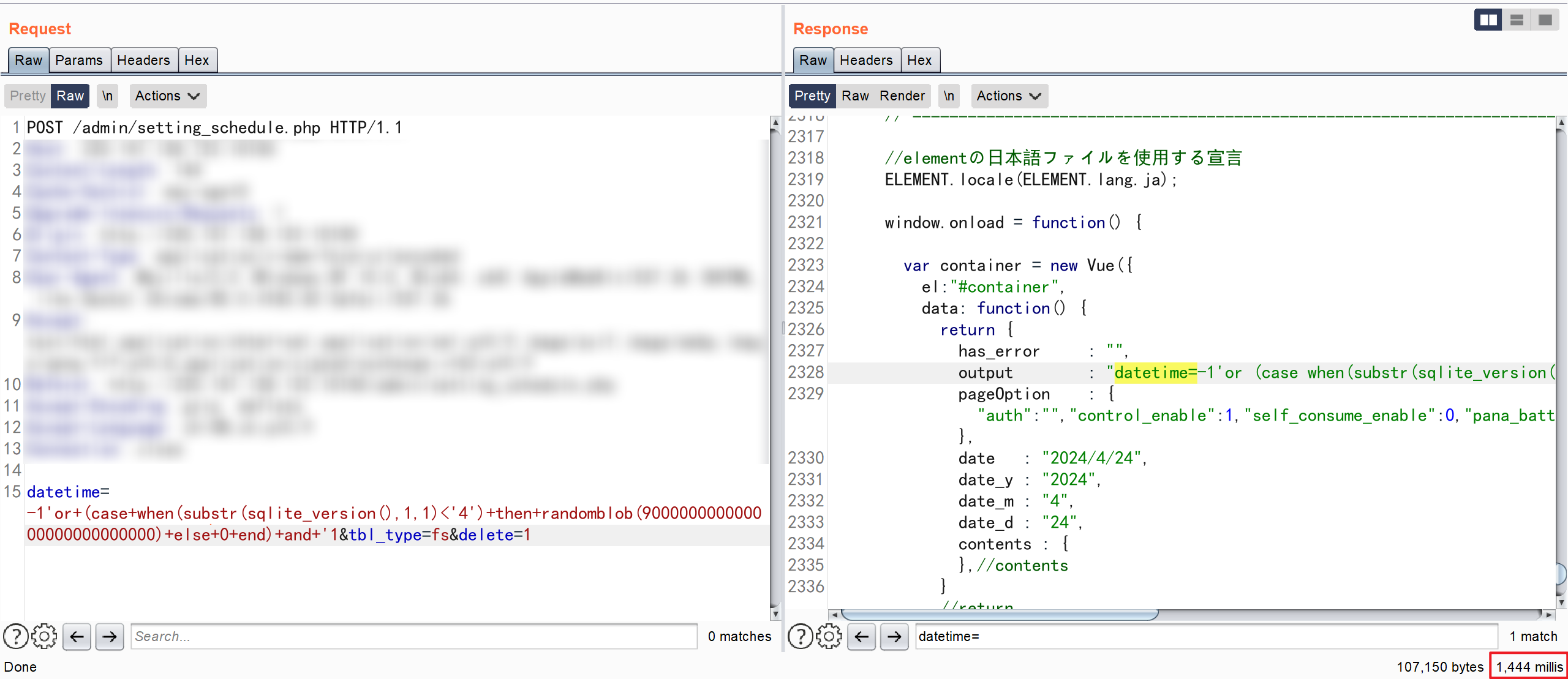1568x679 pixels.
Task: Click the date_y "2024" line
Action: [1030, 479]
